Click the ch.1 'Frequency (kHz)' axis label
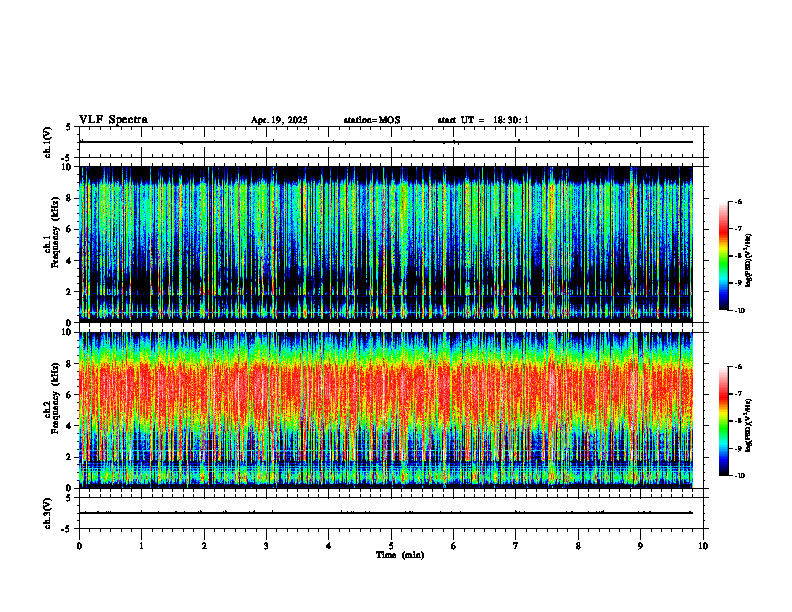The image size is (792, 612). click(x=55, y=232)
